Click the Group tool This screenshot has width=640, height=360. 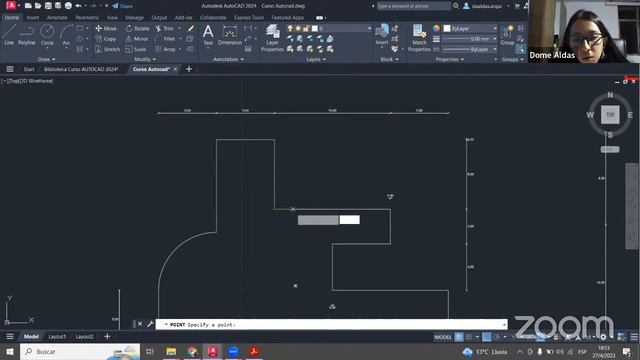click(507, 34)
